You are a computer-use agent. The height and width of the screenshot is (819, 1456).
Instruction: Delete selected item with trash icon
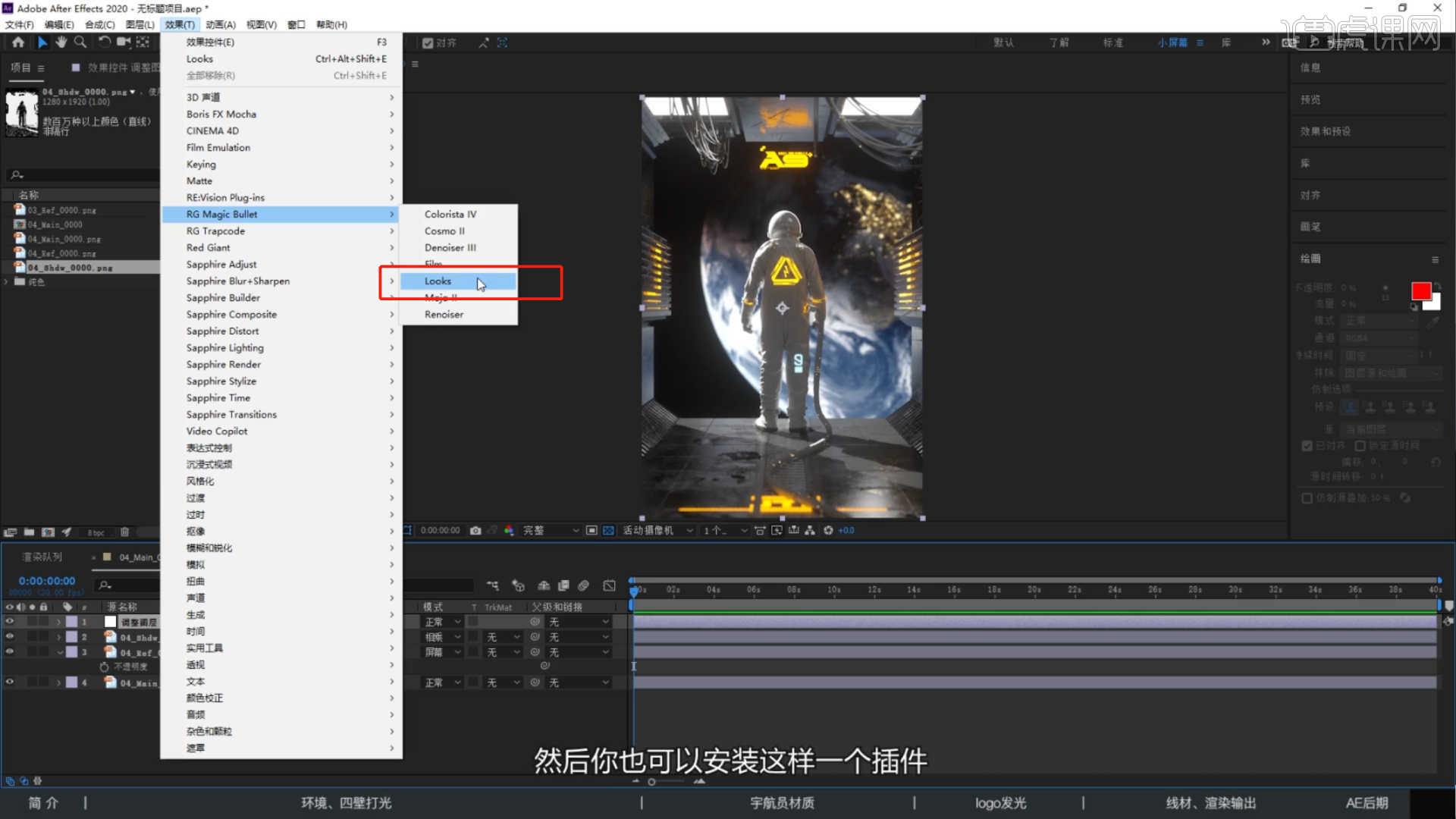pos(125,532)
